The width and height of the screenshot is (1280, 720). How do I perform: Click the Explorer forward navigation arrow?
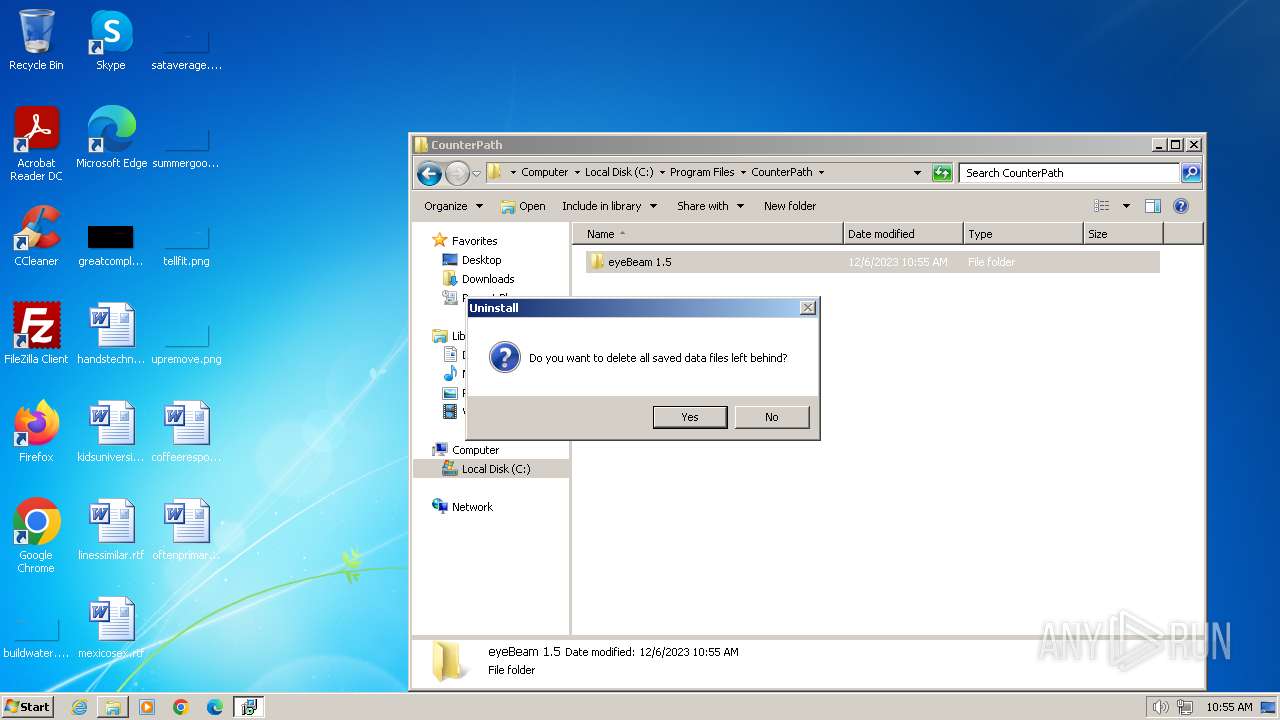(457, 173)
